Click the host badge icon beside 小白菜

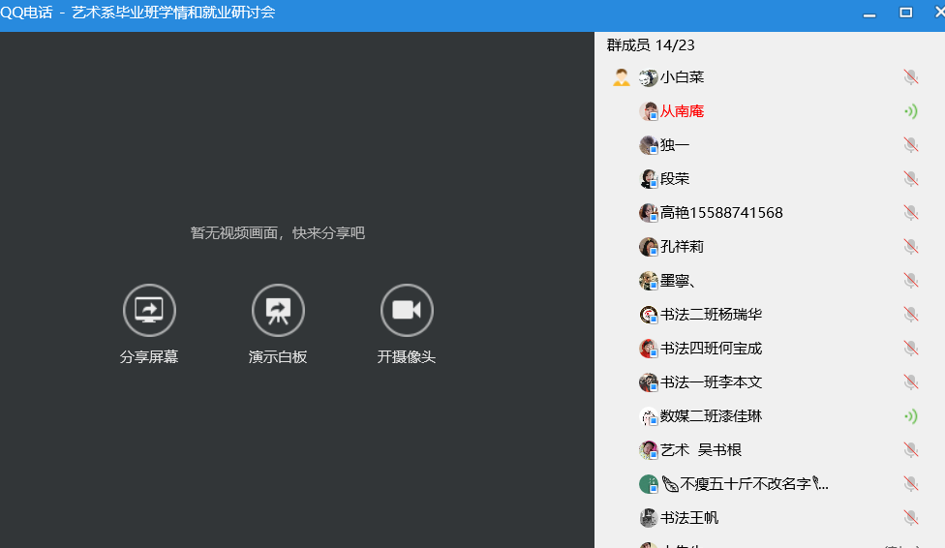pos(621,77)
